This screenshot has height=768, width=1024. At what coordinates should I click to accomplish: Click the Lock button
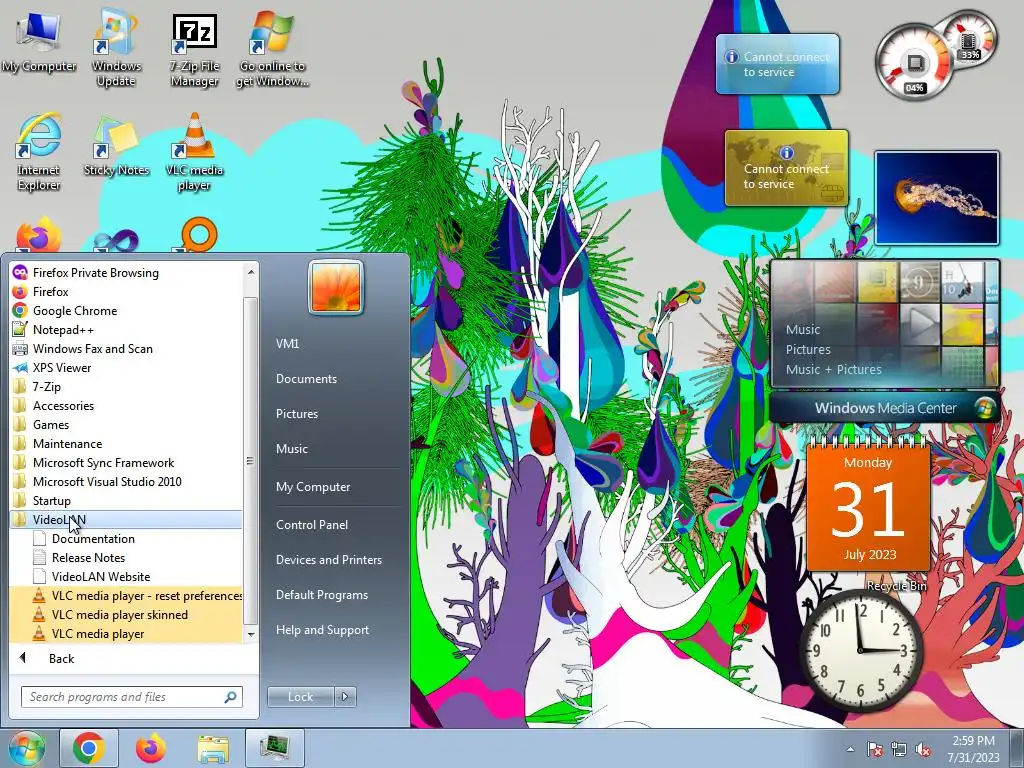pos(300,697)
